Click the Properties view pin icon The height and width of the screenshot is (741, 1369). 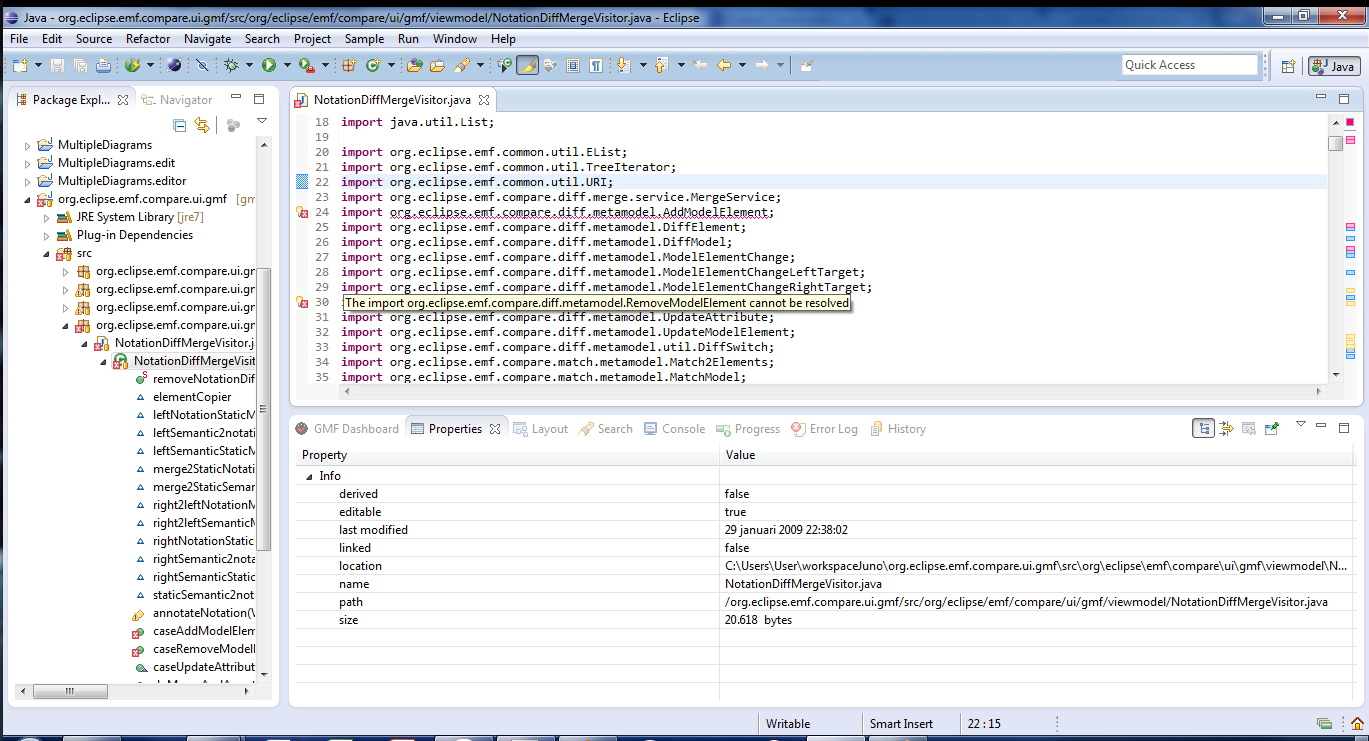point(1272,428)
